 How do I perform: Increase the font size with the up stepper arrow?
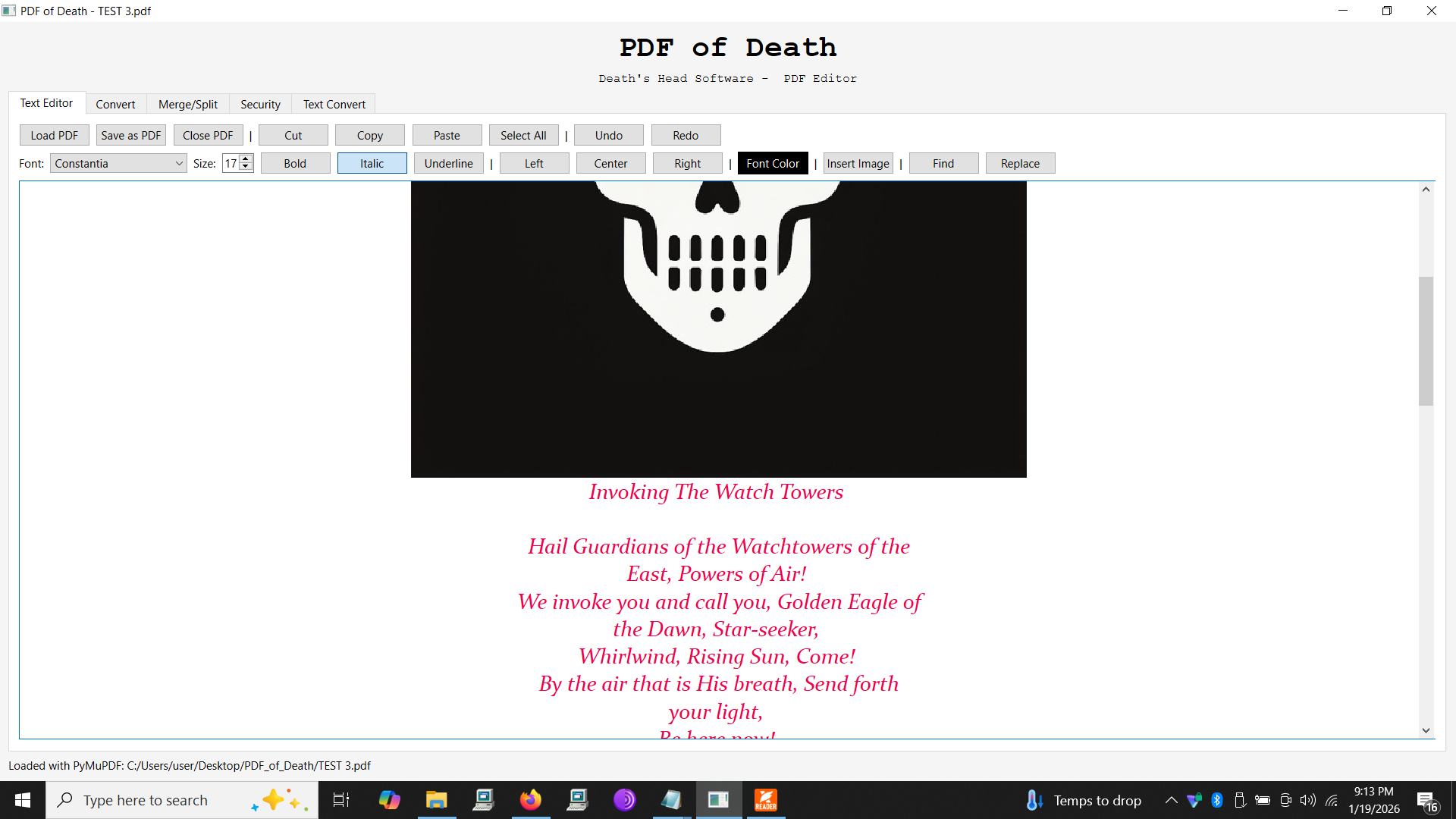246,158
